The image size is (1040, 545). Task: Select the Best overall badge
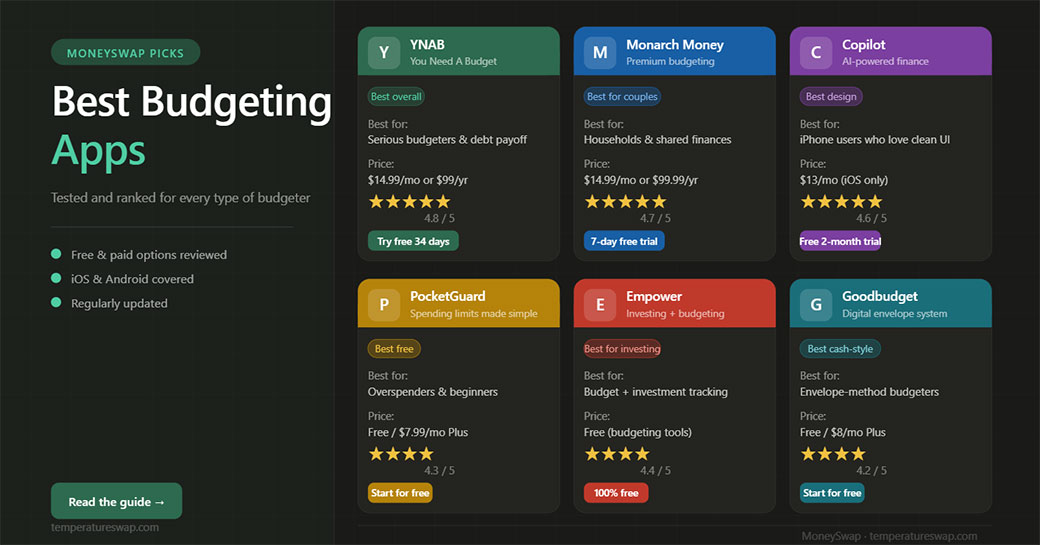tap(396, 97)
